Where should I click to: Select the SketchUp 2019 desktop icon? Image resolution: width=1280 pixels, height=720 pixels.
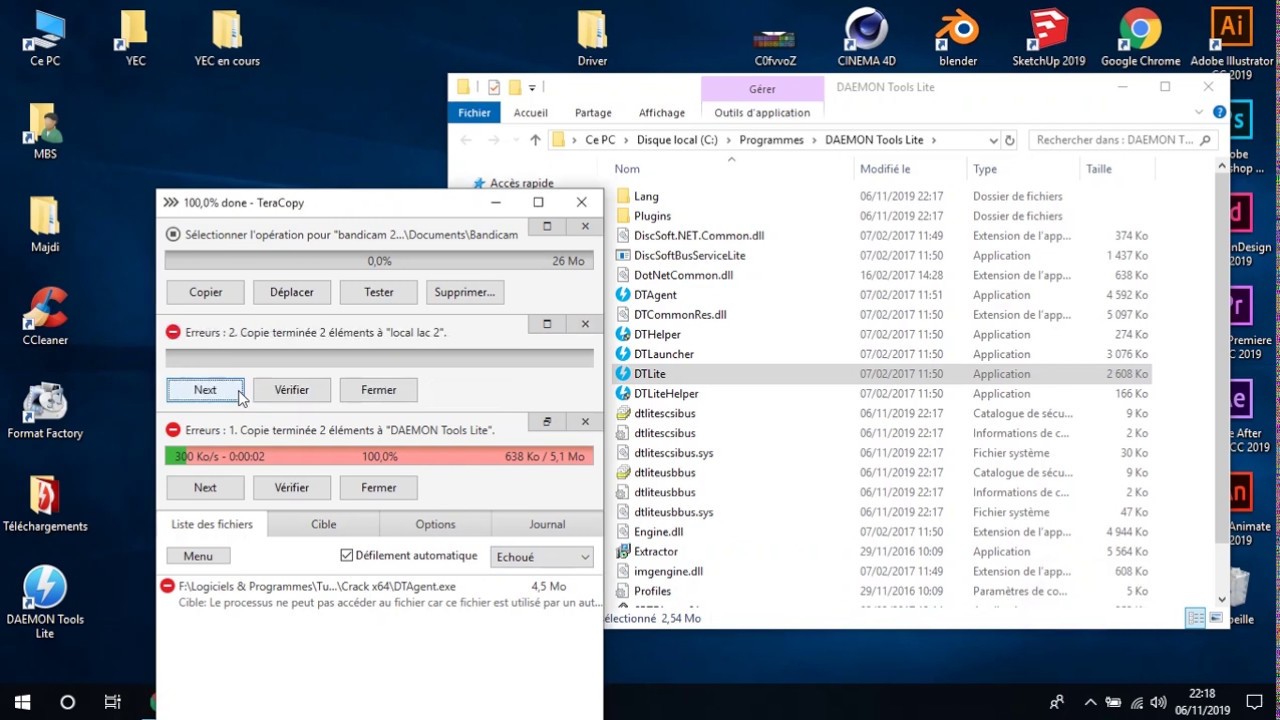pos(1048,38)
